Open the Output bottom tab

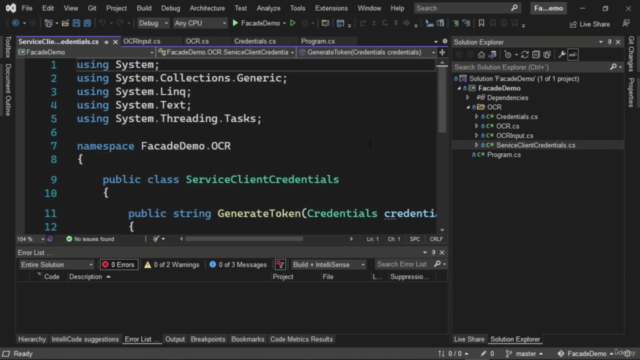pos(175,339)
